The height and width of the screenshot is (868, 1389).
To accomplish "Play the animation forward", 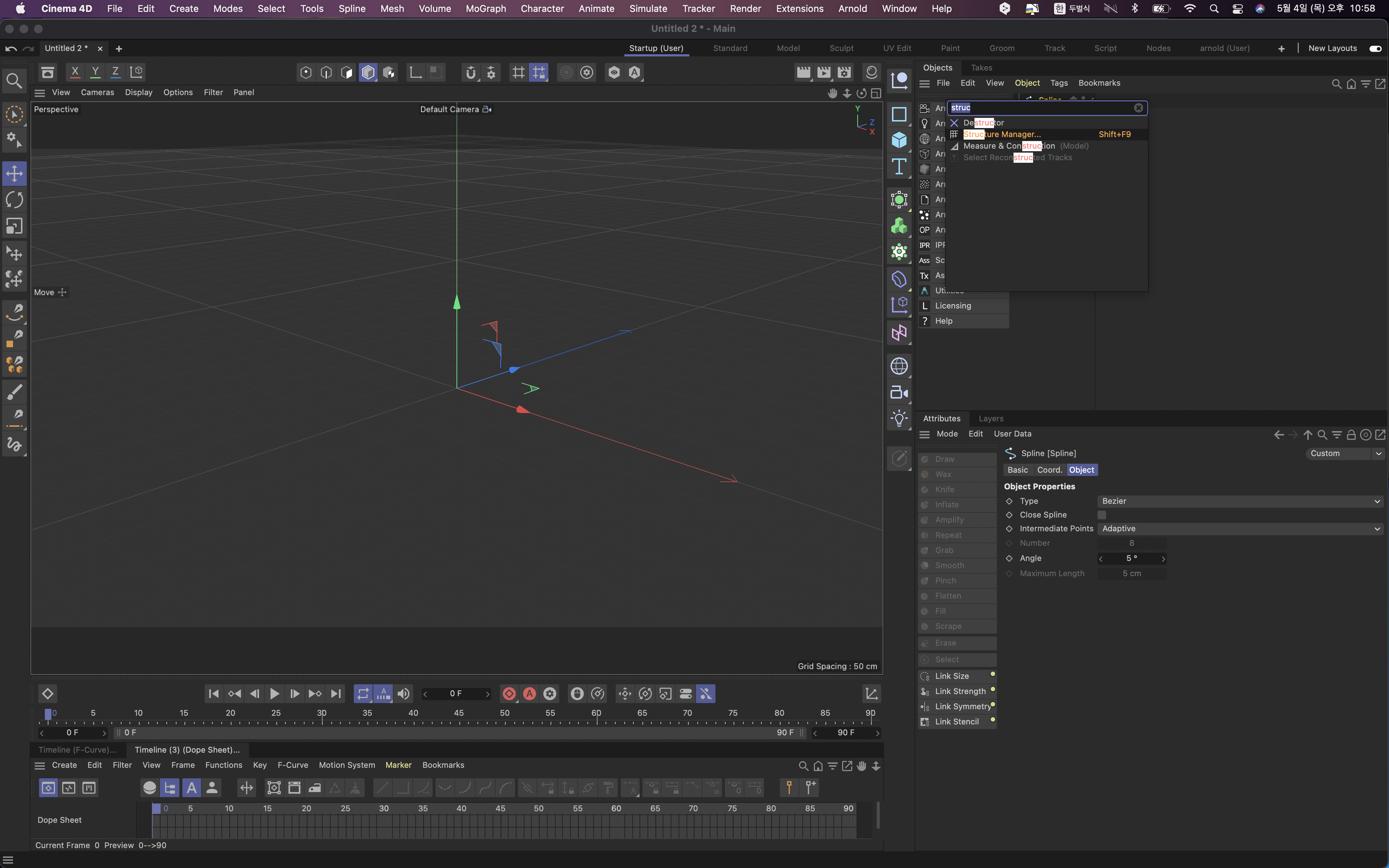I will (x=274, y=693).
